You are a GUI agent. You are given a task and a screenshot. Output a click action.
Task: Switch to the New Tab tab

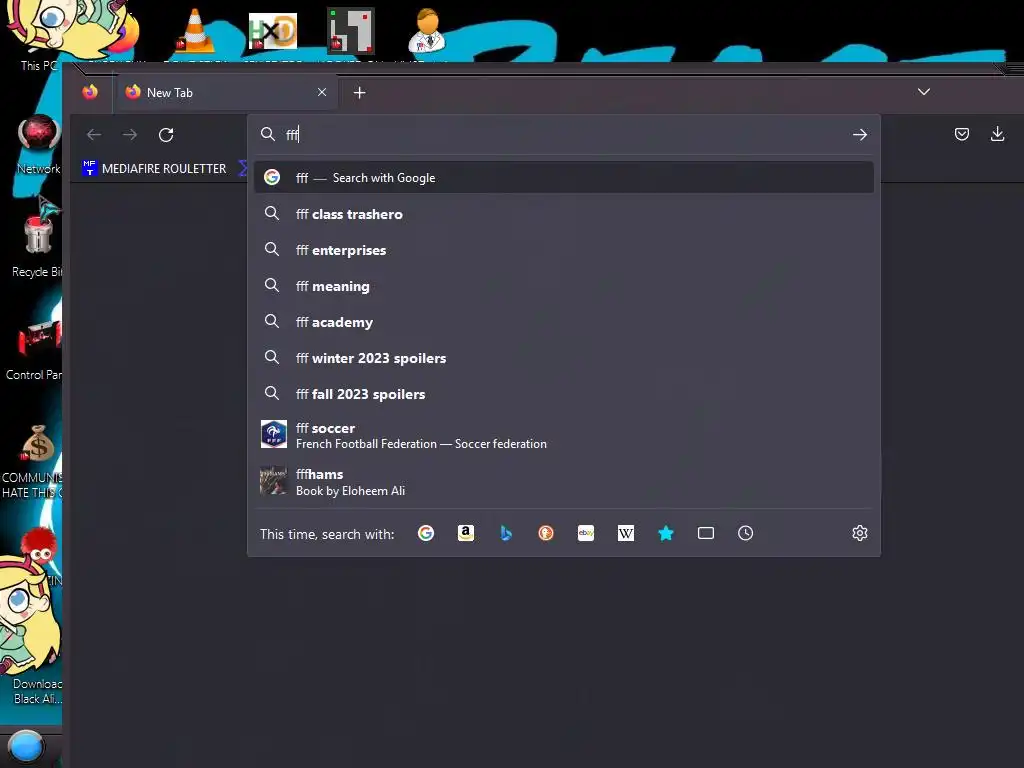(x=227, y=92)
